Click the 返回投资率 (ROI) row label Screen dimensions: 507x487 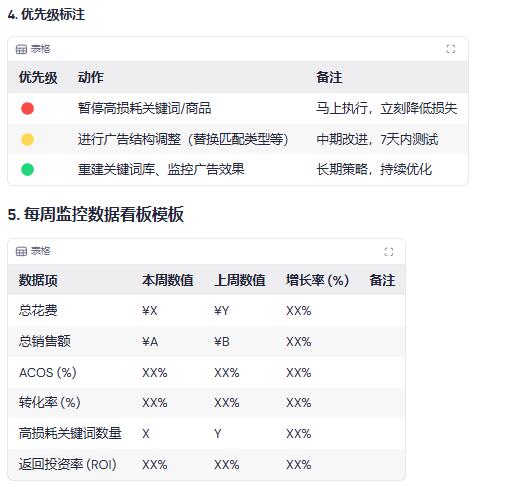pos(68,464)
